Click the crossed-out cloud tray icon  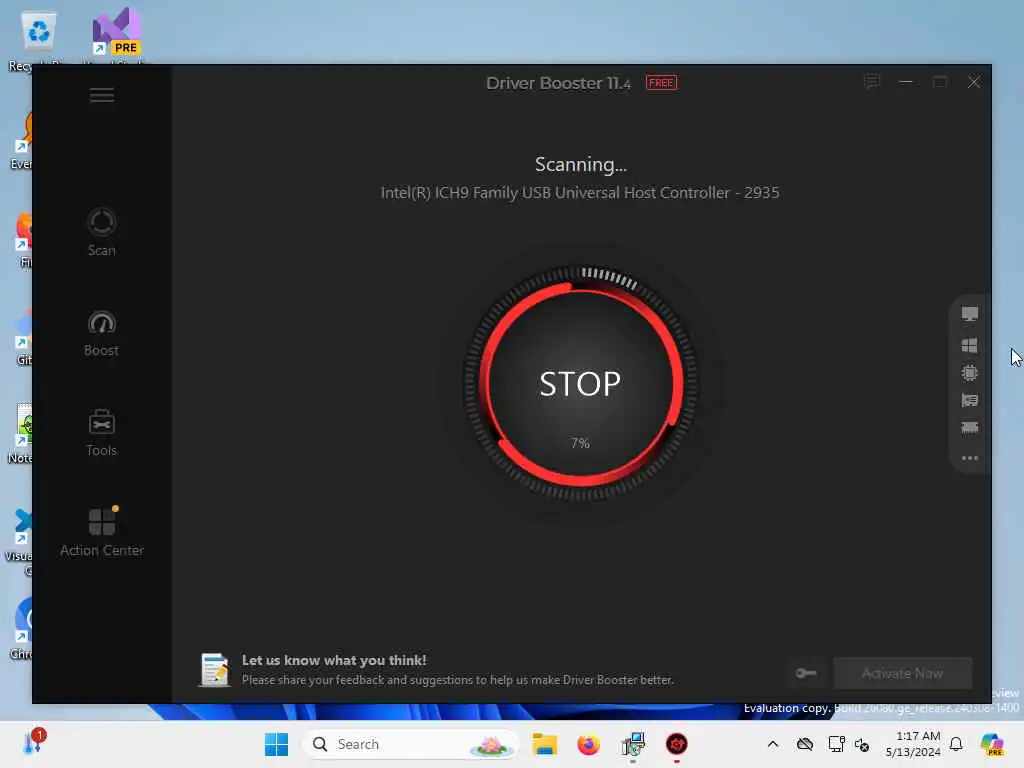point(805,744)
